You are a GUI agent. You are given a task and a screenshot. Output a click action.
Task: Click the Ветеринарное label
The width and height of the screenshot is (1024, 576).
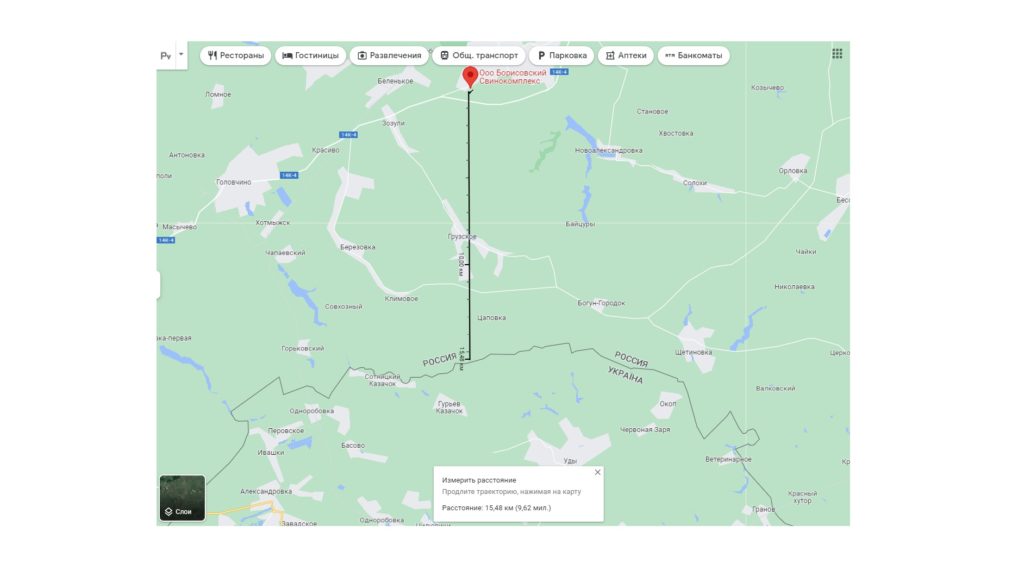click(x=728, y=459)
